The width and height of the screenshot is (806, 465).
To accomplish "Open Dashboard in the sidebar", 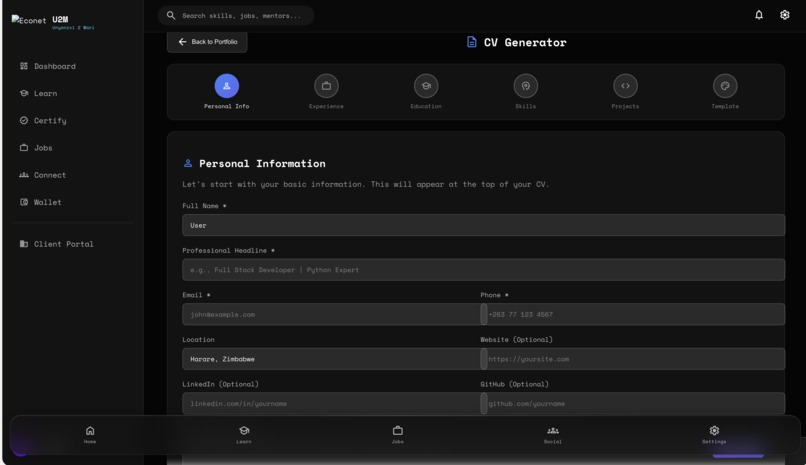I will (48, 66).
